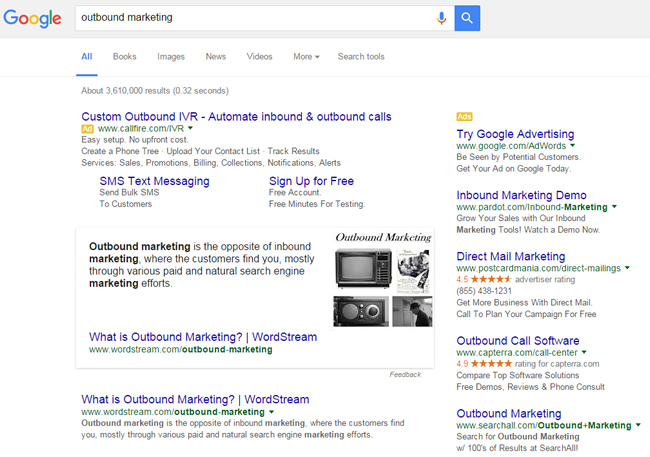Click ad line 'Compare Top Software Solutions'
Viewport: 650px width, 457px height.
[518, 375]
